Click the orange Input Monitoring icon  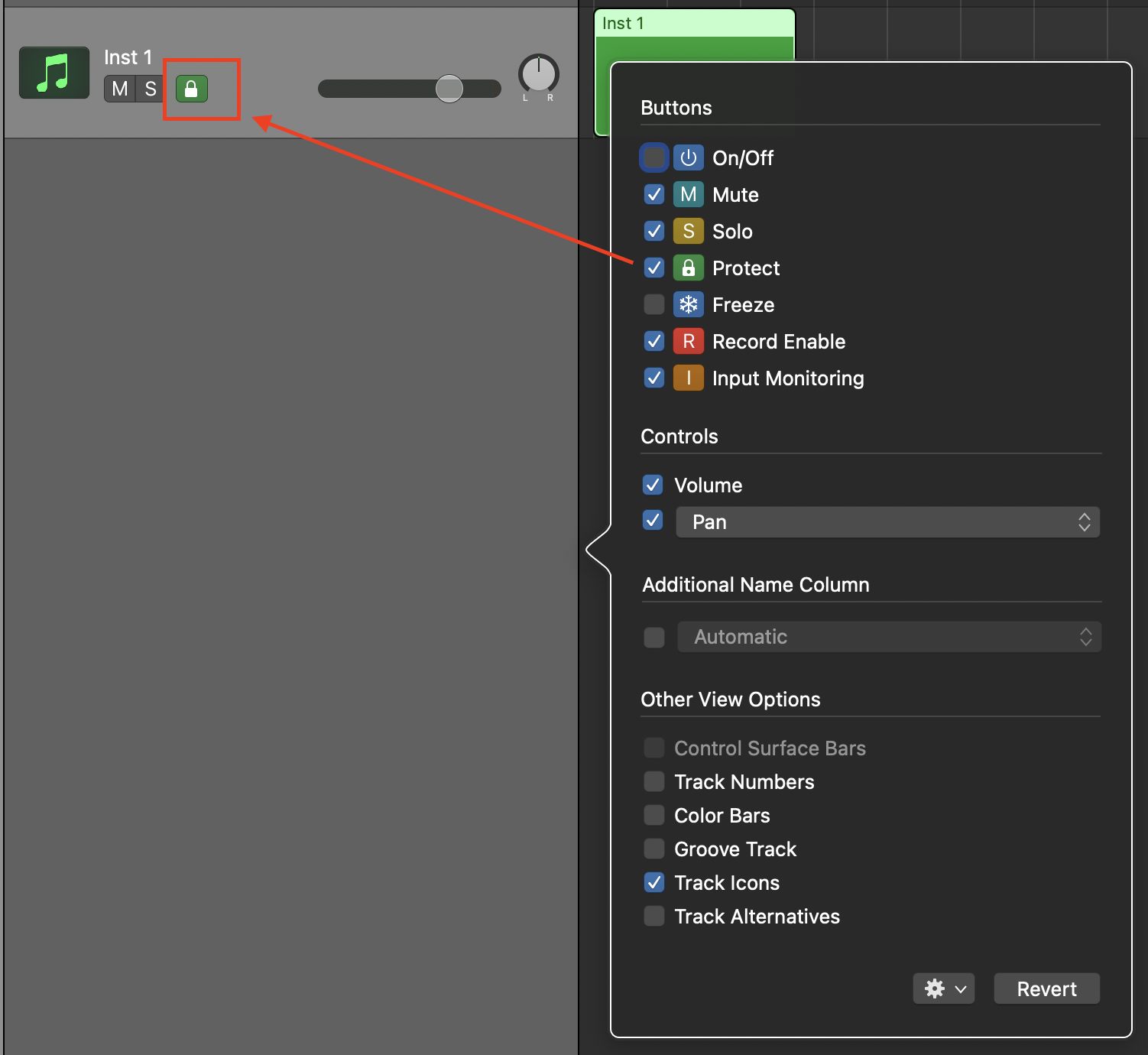[x=688, y=378]
